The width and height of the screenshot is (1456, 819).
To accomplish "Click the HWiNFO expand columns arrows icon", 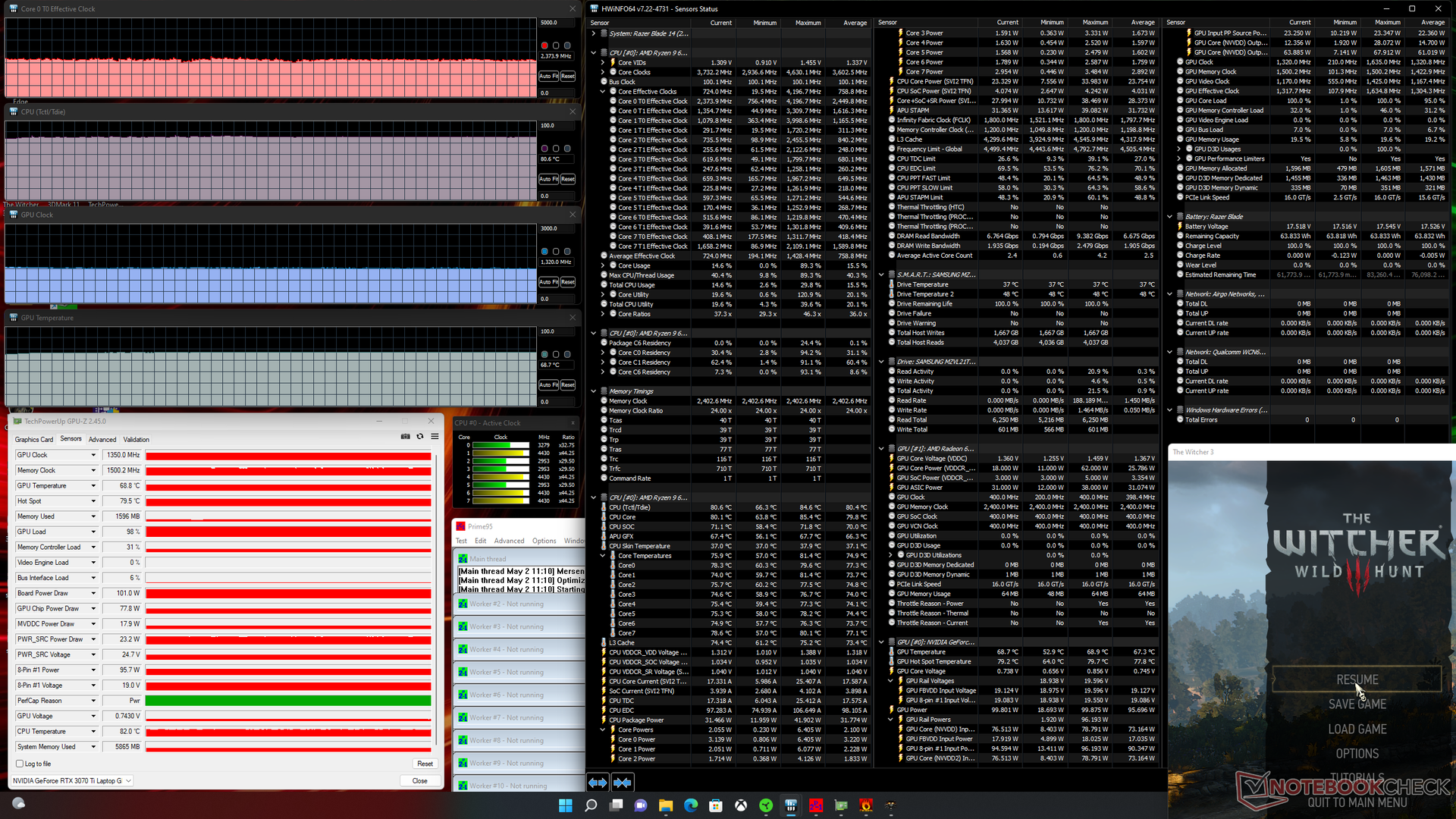I will 598,783.
